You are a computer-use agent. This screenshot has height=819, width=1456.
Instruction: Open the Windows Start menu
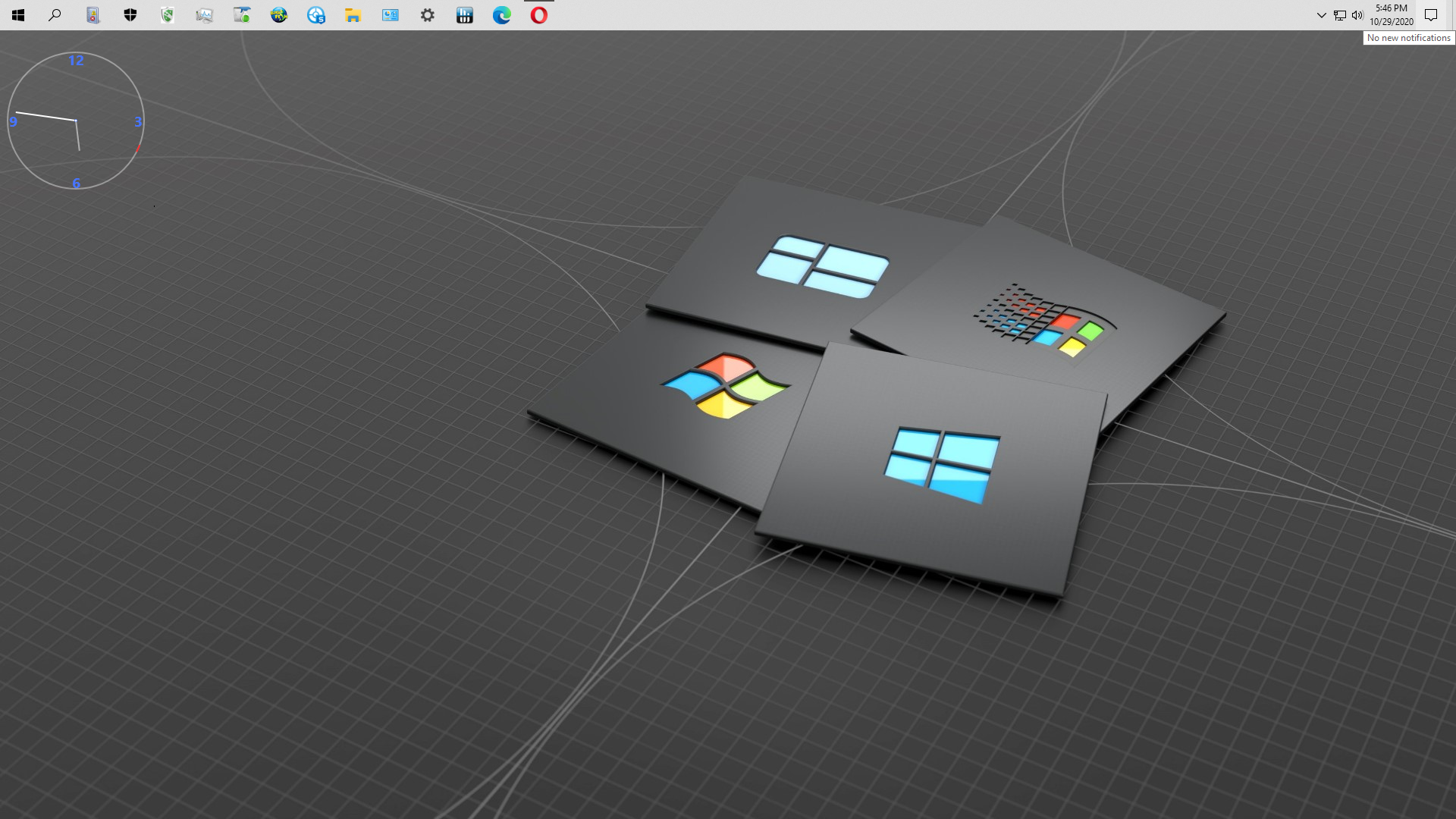(x=18, y=15)
